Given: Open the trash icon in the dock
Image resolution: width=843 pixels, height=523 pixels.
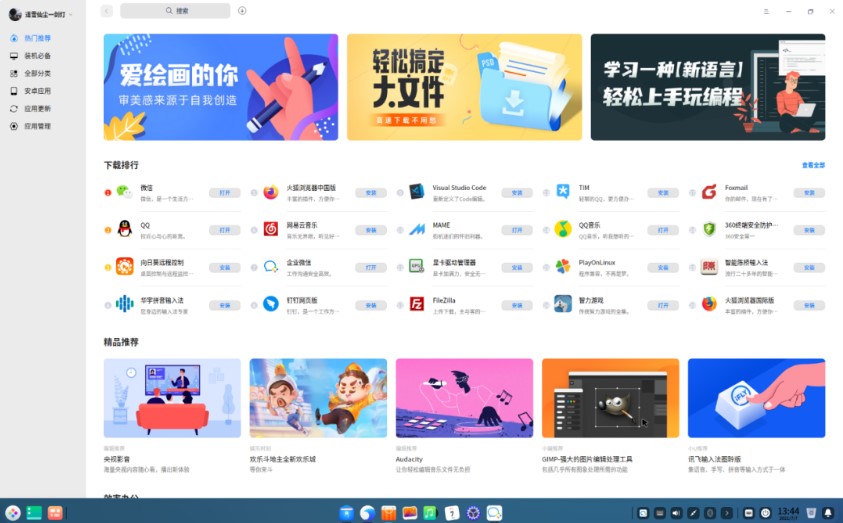Looking at the screenshot, I should 811,513.
